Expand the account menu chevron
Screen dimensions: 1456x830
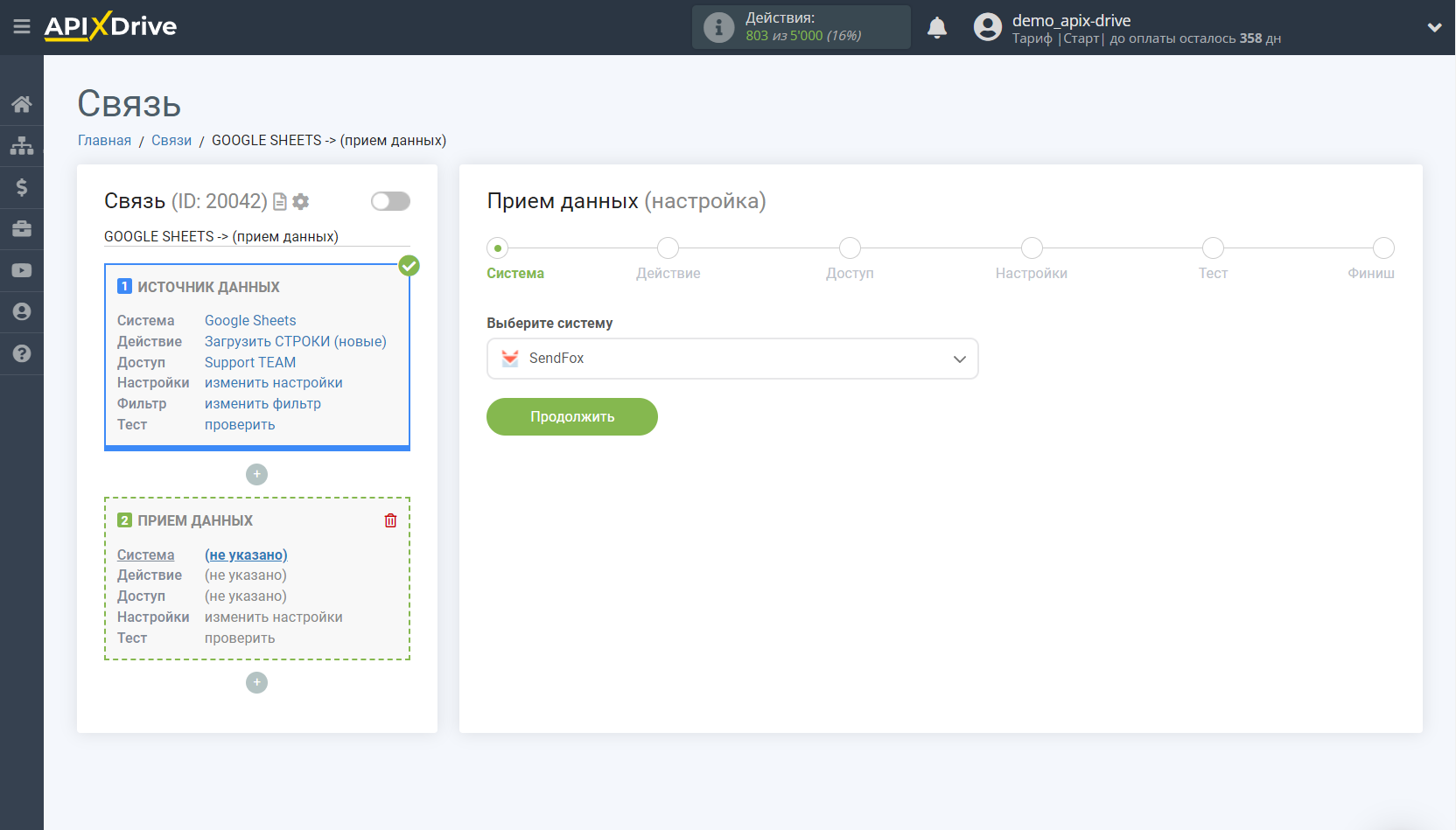[x=1434, y=27]
